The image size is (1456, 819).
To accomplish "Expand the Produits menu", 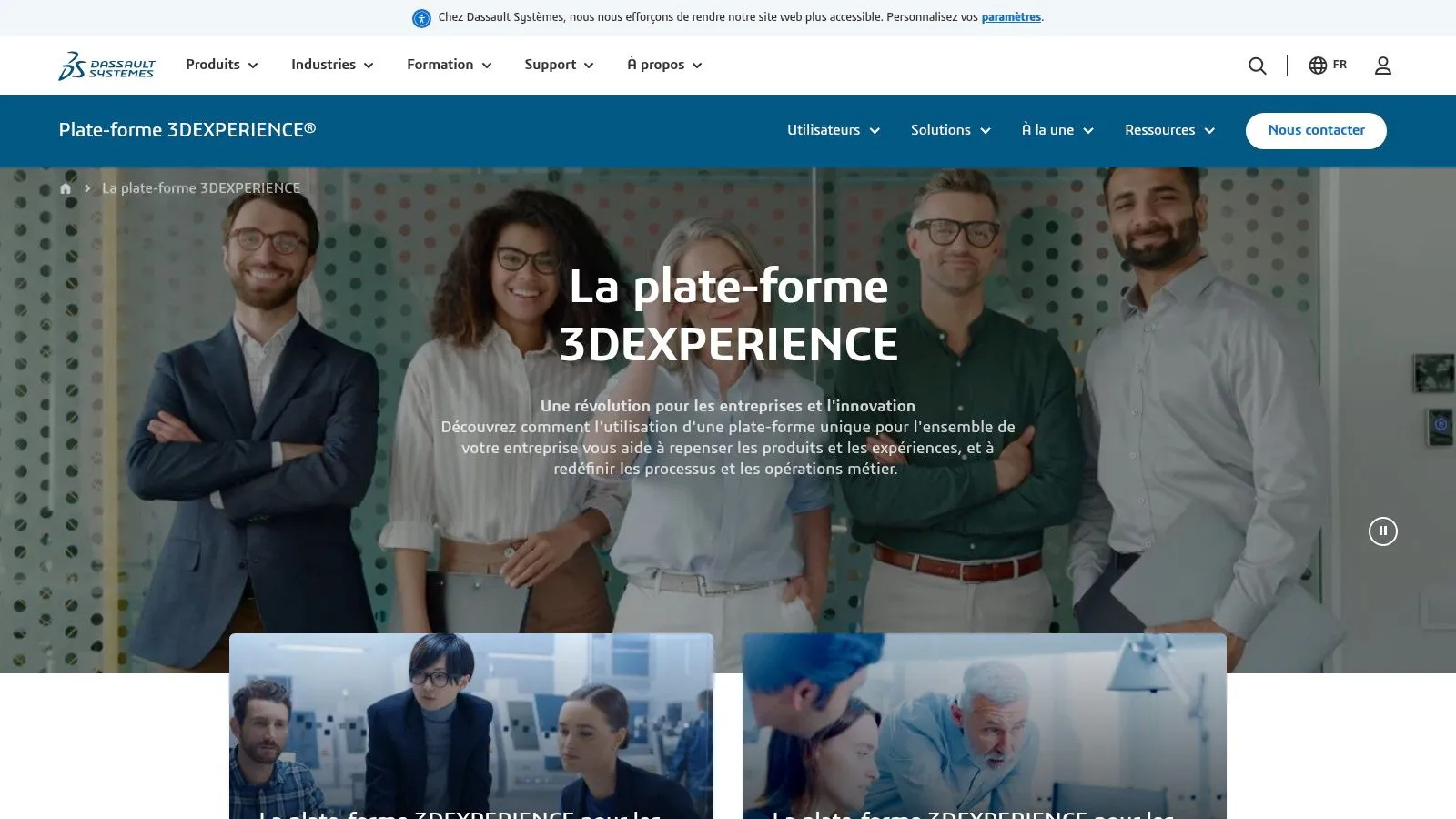I will click(x=222, y=65).
